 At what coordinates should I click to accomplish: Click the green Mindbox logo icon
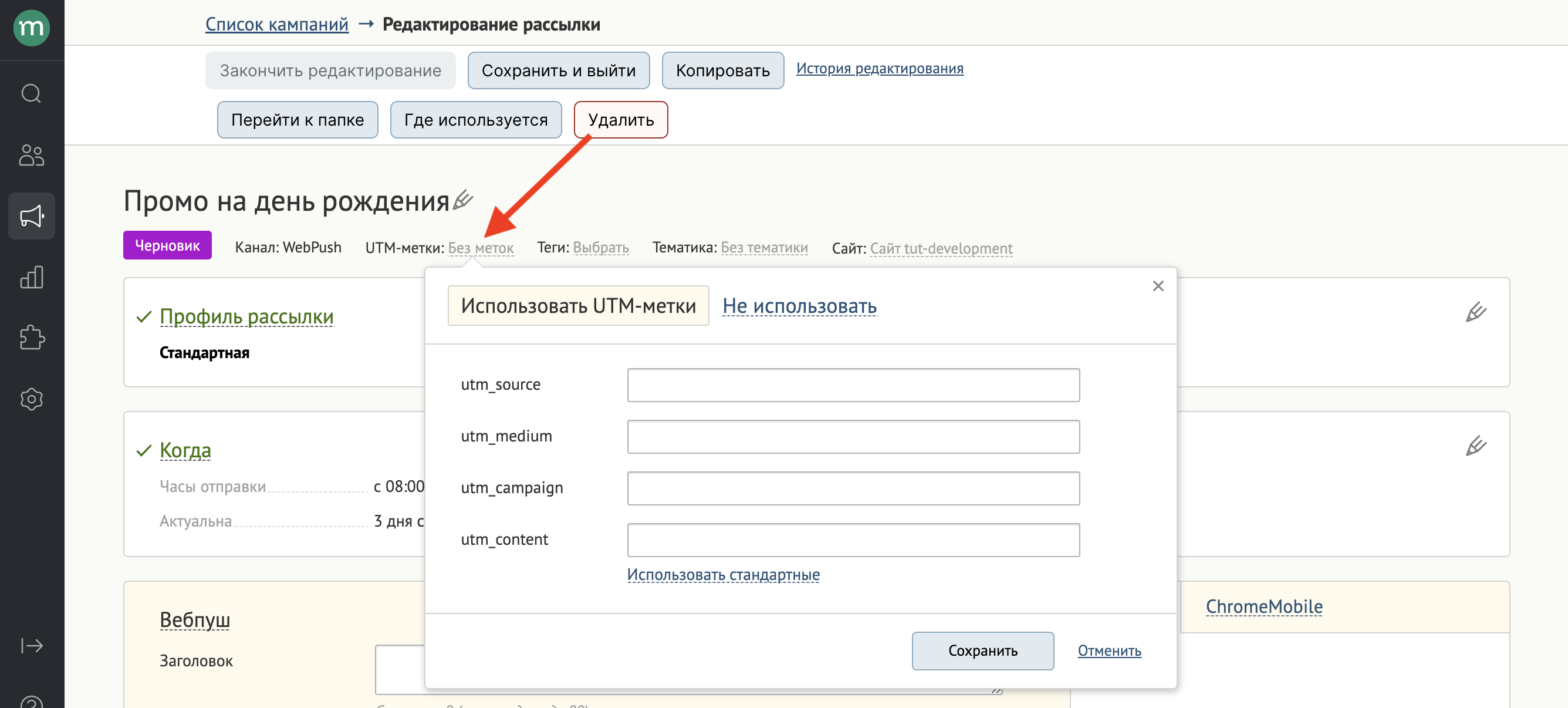[32, 28]
